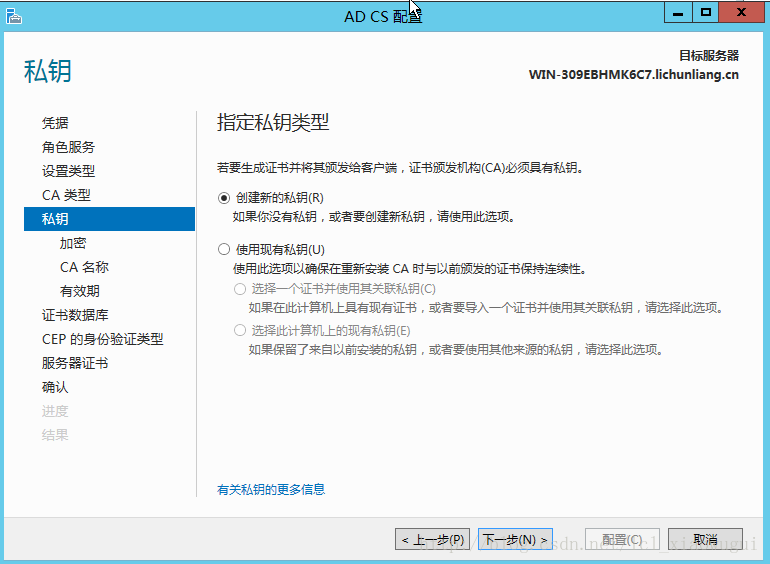Viewport: 770px width, 564px height.
Task: Go to 'CEP 的身份验证类型' step
Action: click(x=103, y=339)
